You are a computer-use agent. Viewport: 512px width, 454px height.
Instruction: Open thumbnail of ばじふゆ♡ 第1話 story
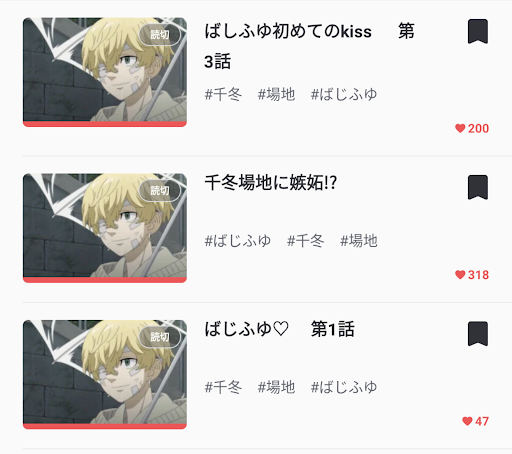click(x=105, y=374)
